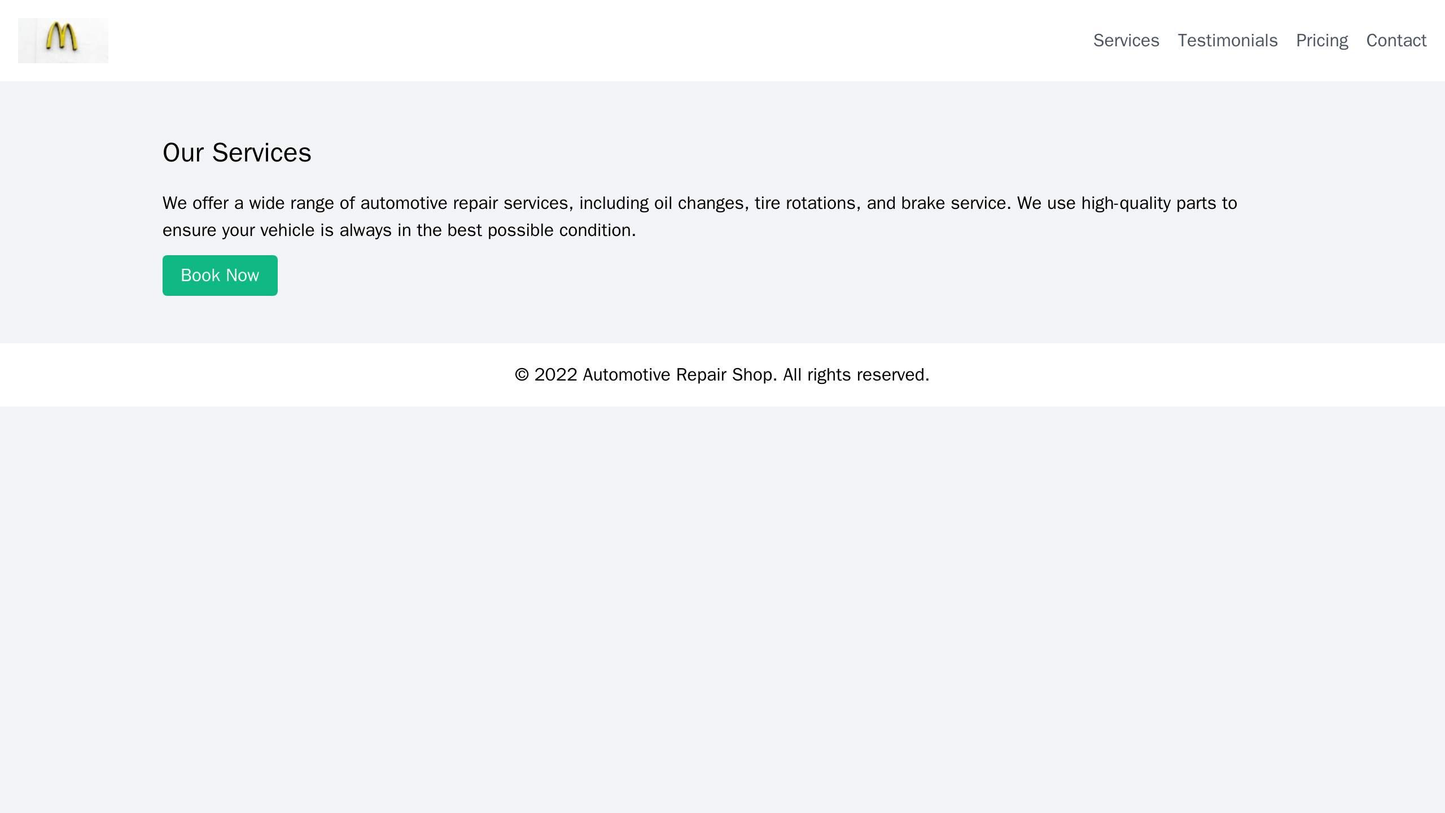Click the phrase "ensure your vehicle" in the description
The image size is (1445, 813).
pyautogui.click(x=238, y=230)
